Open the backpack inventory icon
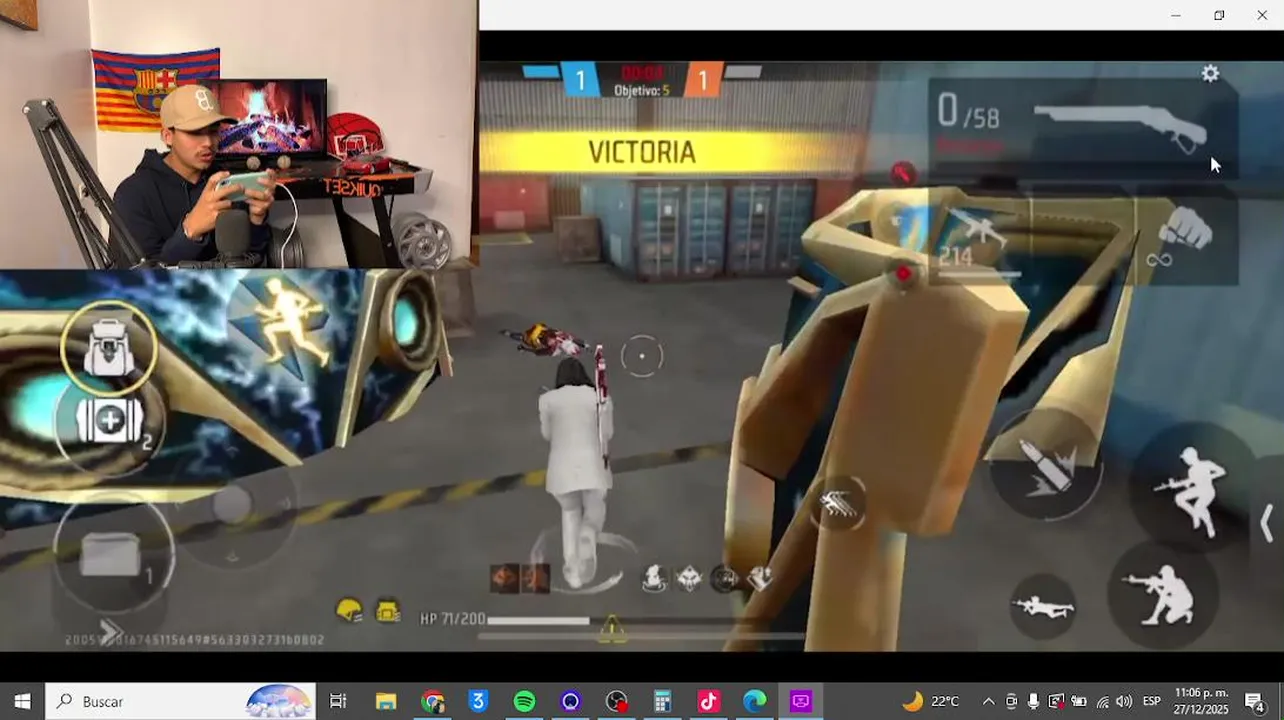Viewport: 1284px width, 720px height. (108, 348)
